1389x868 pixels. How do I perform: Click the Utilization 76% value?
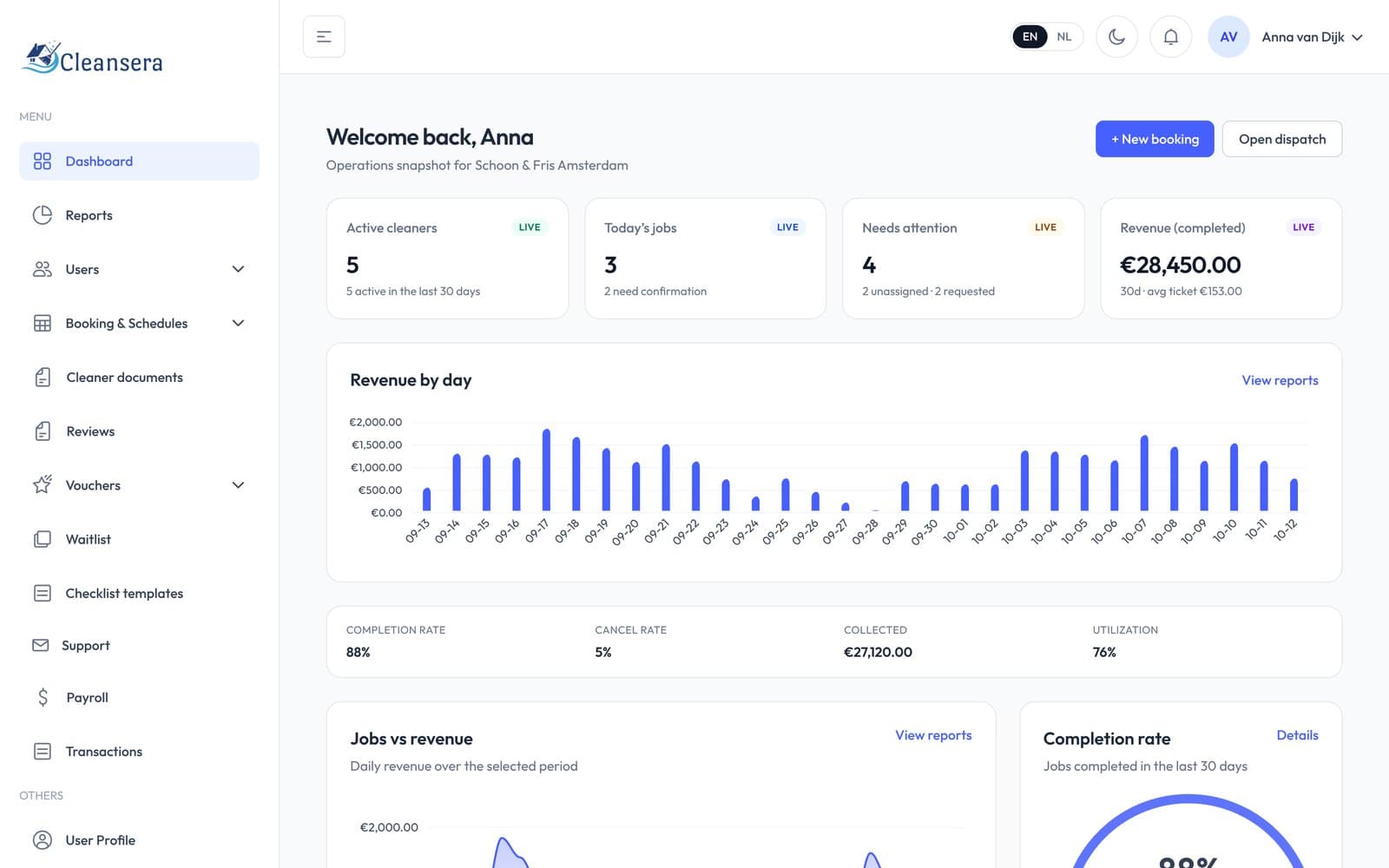point(1104,652)
